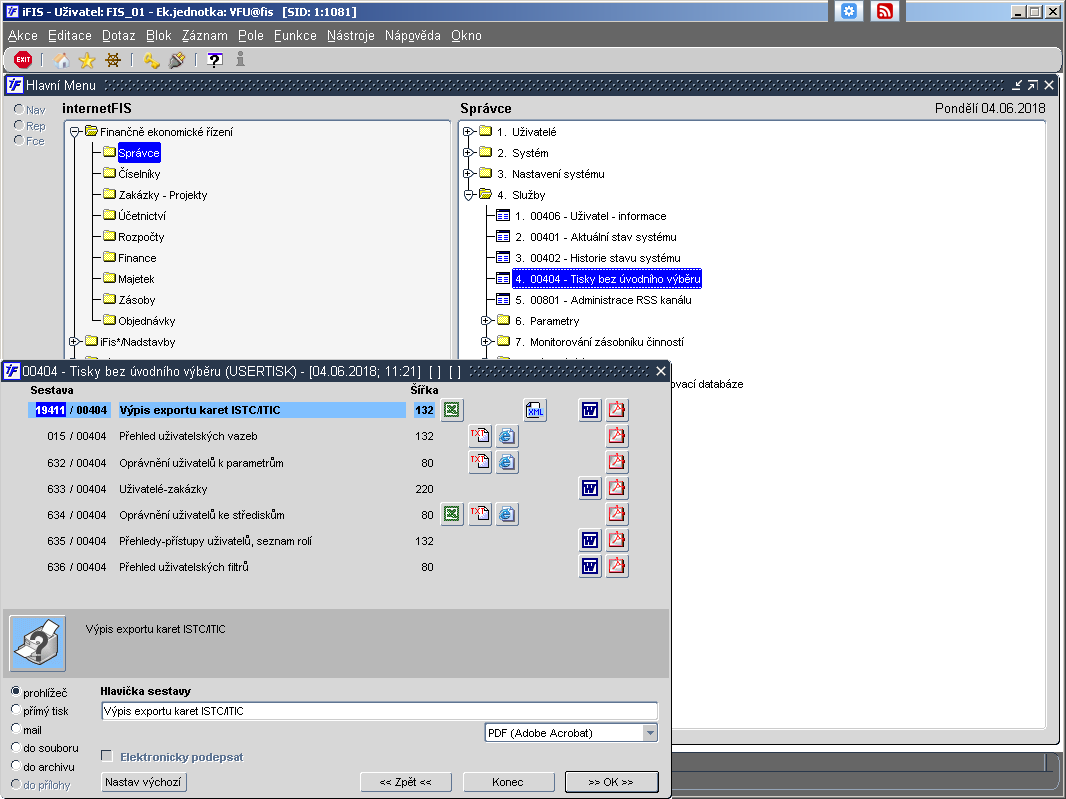This screenshot has width=1066, height=799.
Task: Select the 'přímý tisk' radio option
Action: coord(16,711)
